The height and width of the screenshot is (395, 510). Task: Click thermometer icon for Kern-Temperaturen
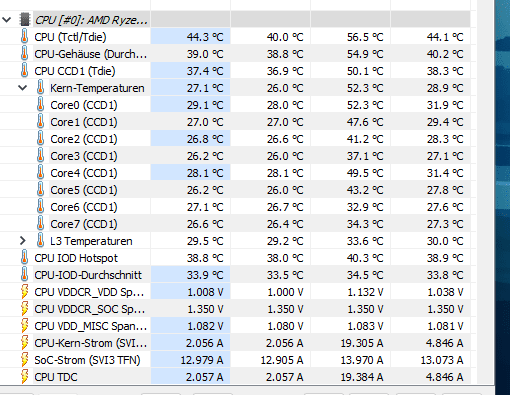(x=40, y=88)
